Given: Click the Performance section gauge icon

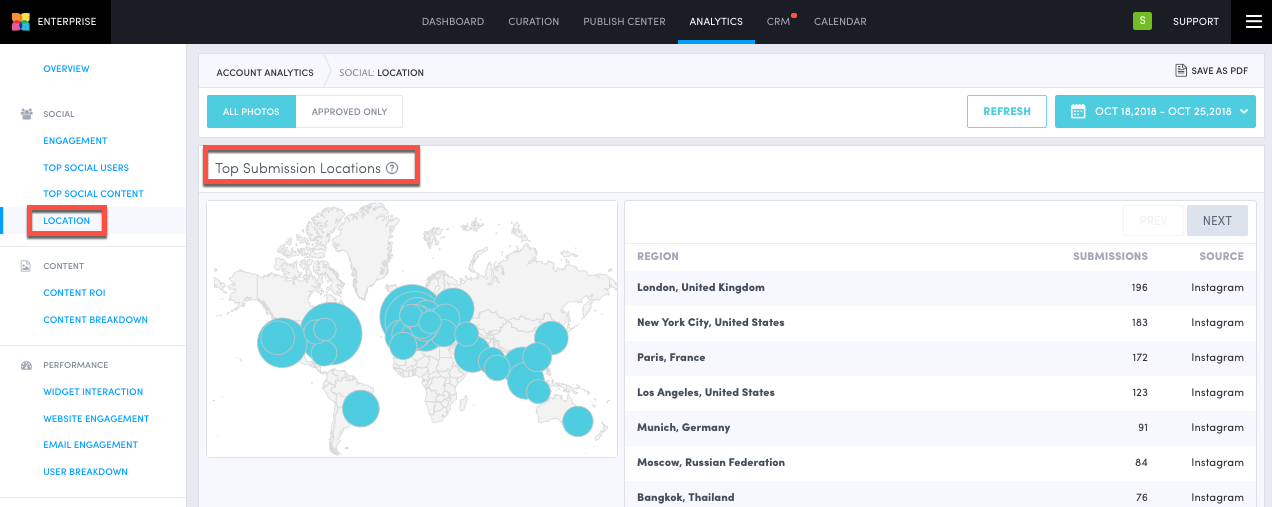Looking at the screenshot, I should point(26,365).
